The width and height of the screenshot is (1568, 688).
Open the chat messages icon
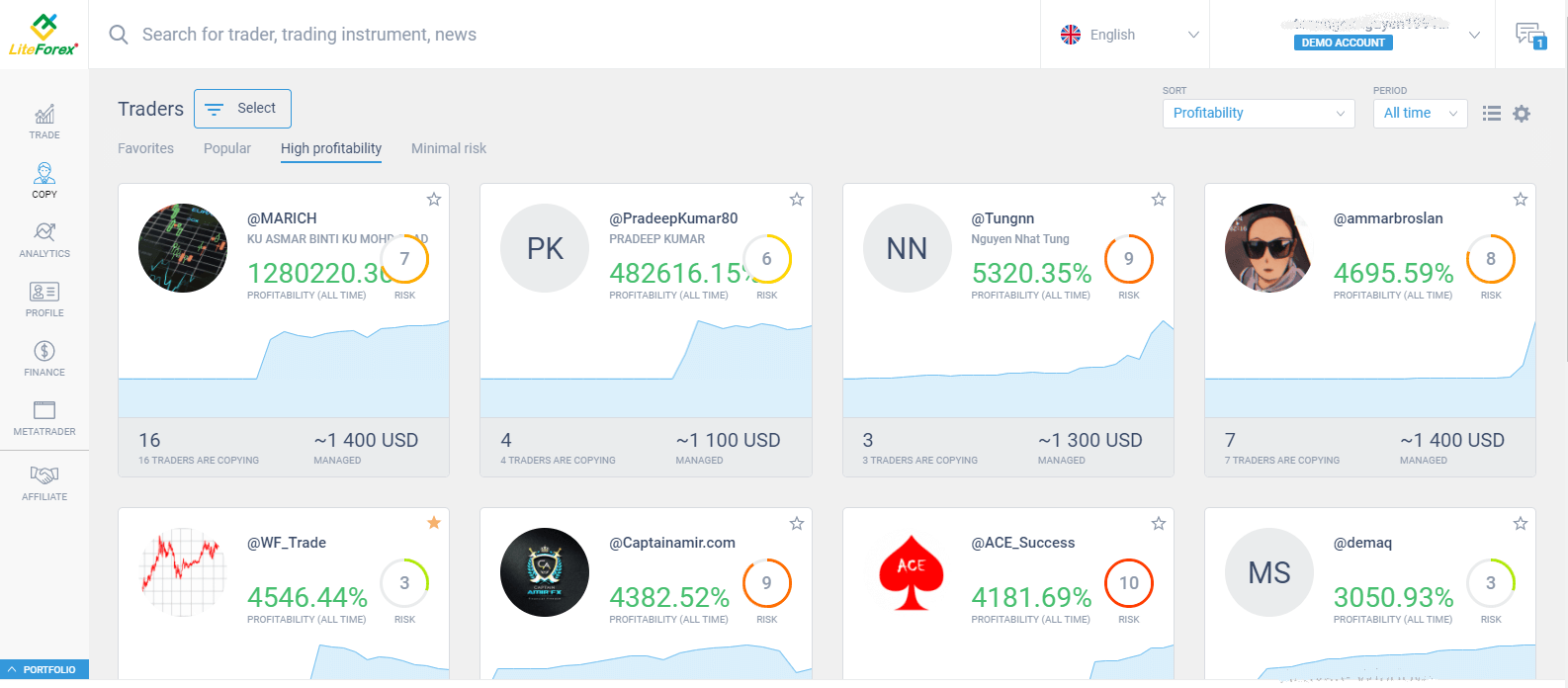1530,36
